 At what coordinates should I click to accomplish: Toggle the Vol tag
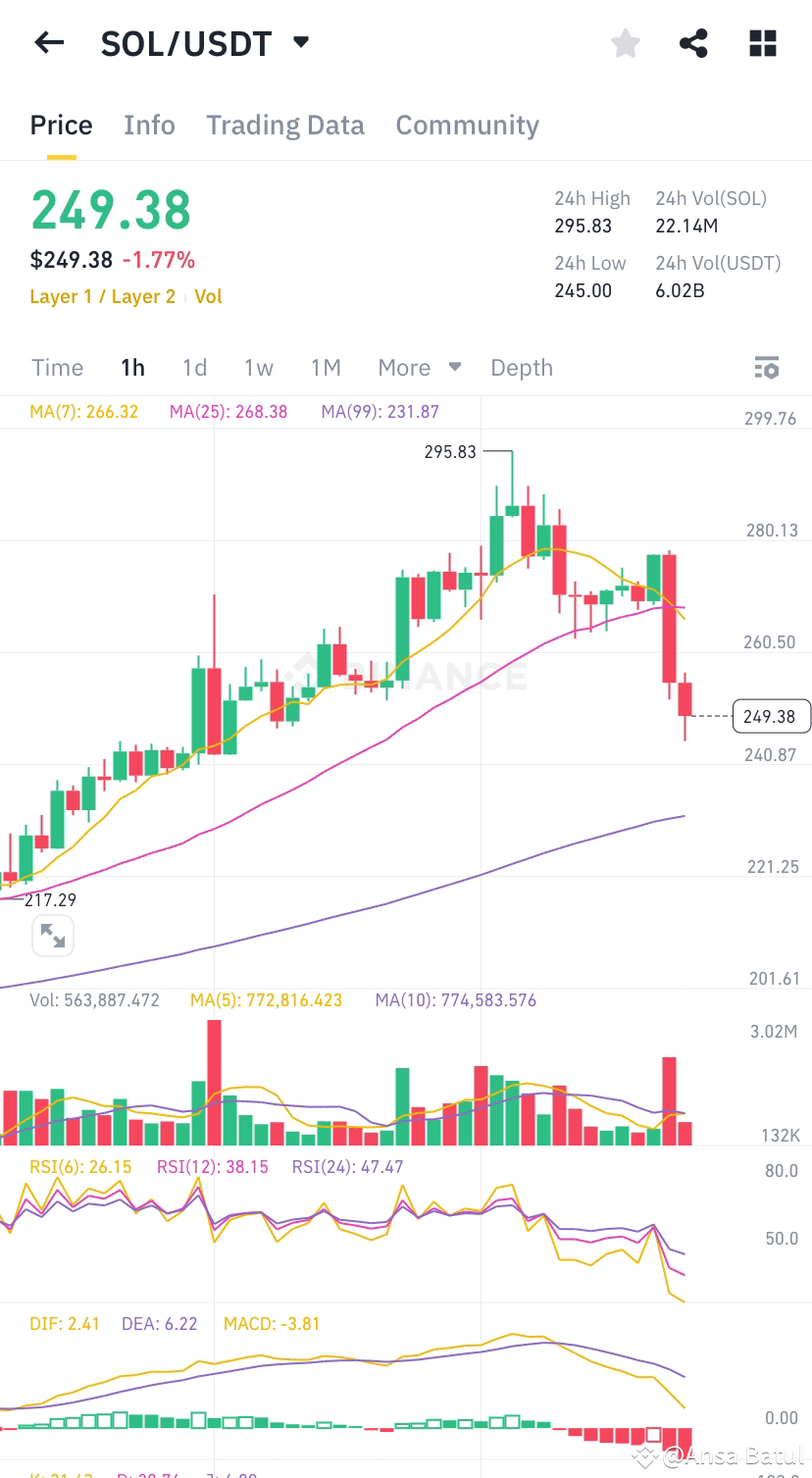208,296
